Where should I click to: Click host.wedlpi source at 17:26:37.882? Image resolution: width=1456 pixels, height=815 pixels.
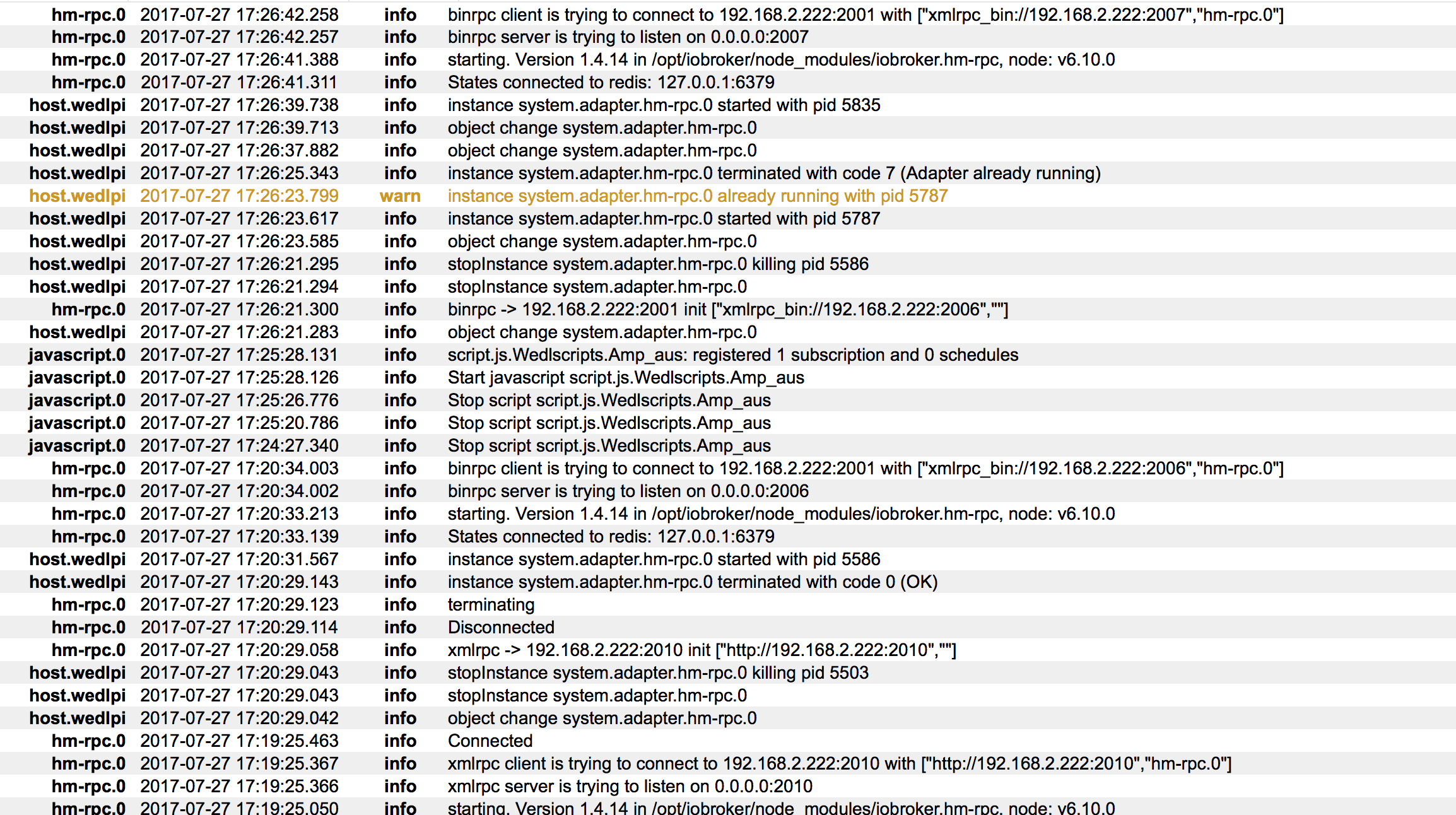point(78,151)
